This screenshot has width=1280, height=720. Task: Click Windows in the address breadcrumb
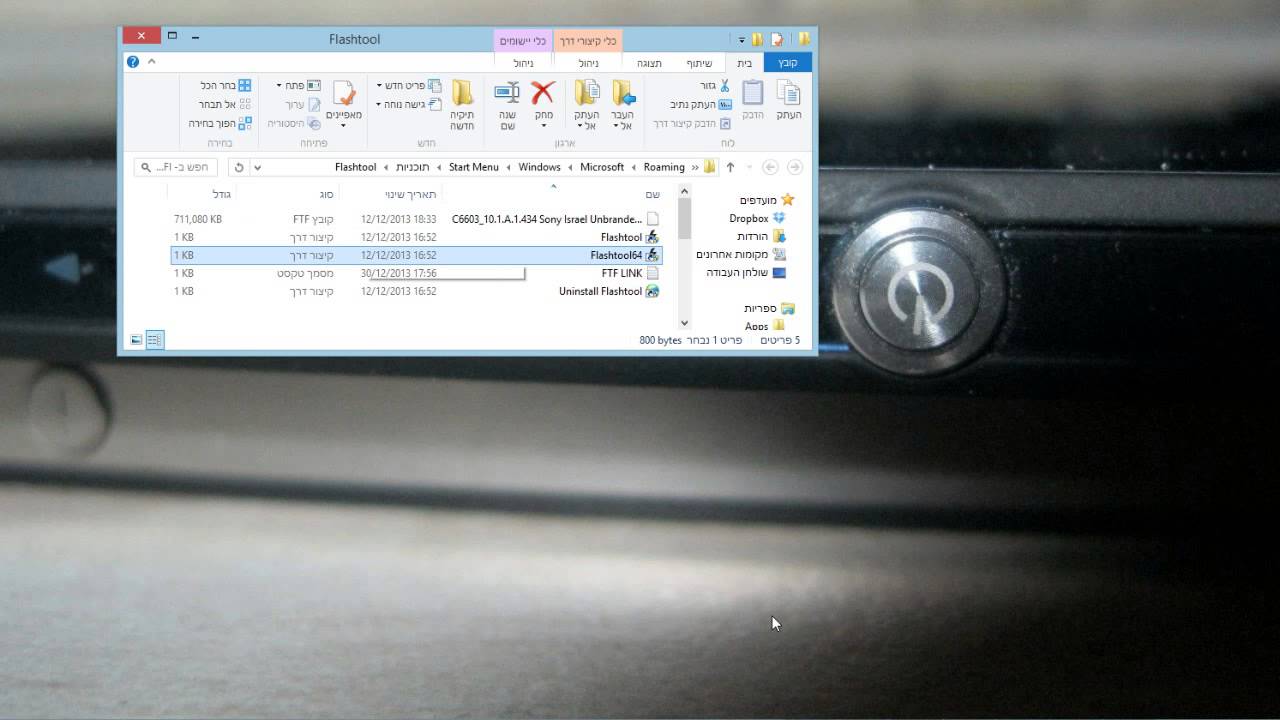pos(539,167)
